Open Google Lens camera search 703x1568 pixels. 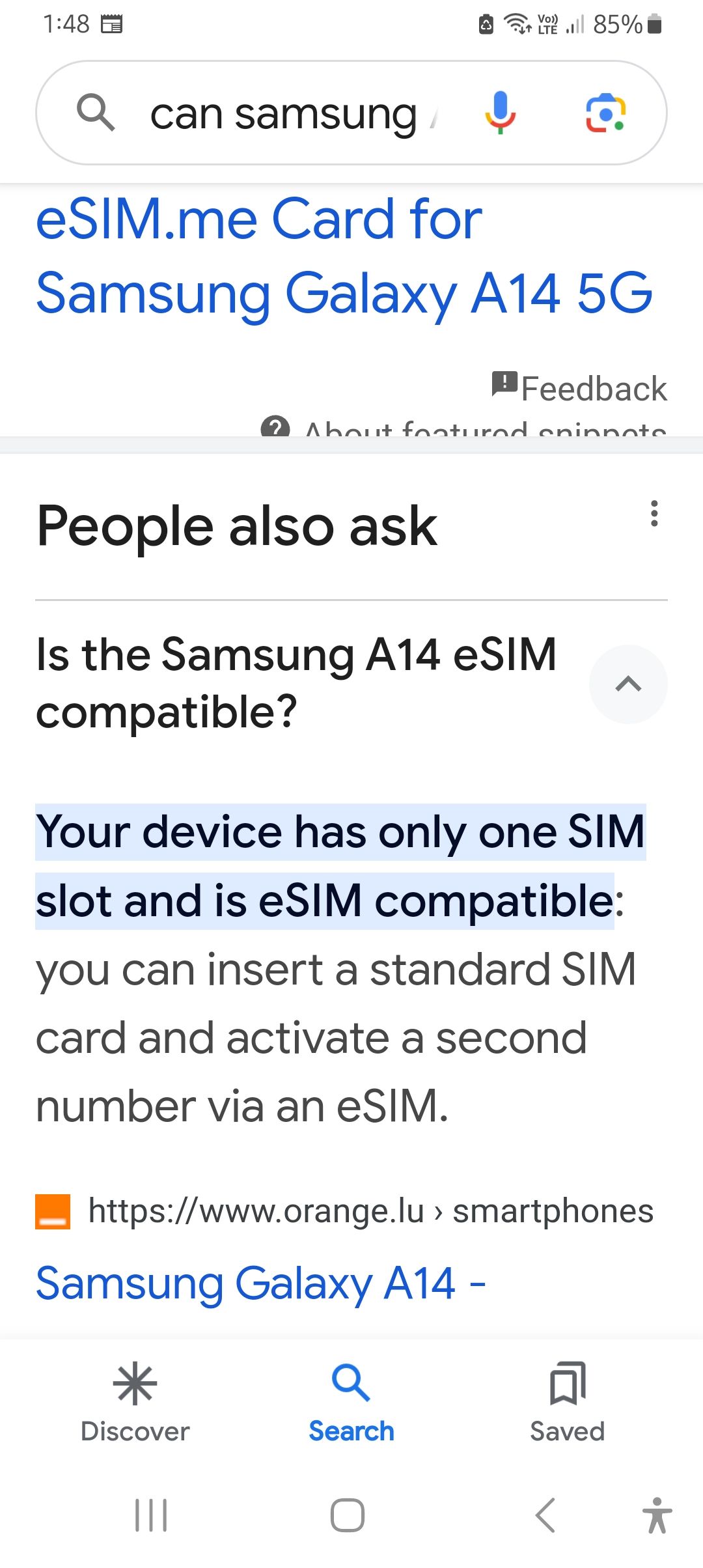pyautogui.click(x=605, y=113)
